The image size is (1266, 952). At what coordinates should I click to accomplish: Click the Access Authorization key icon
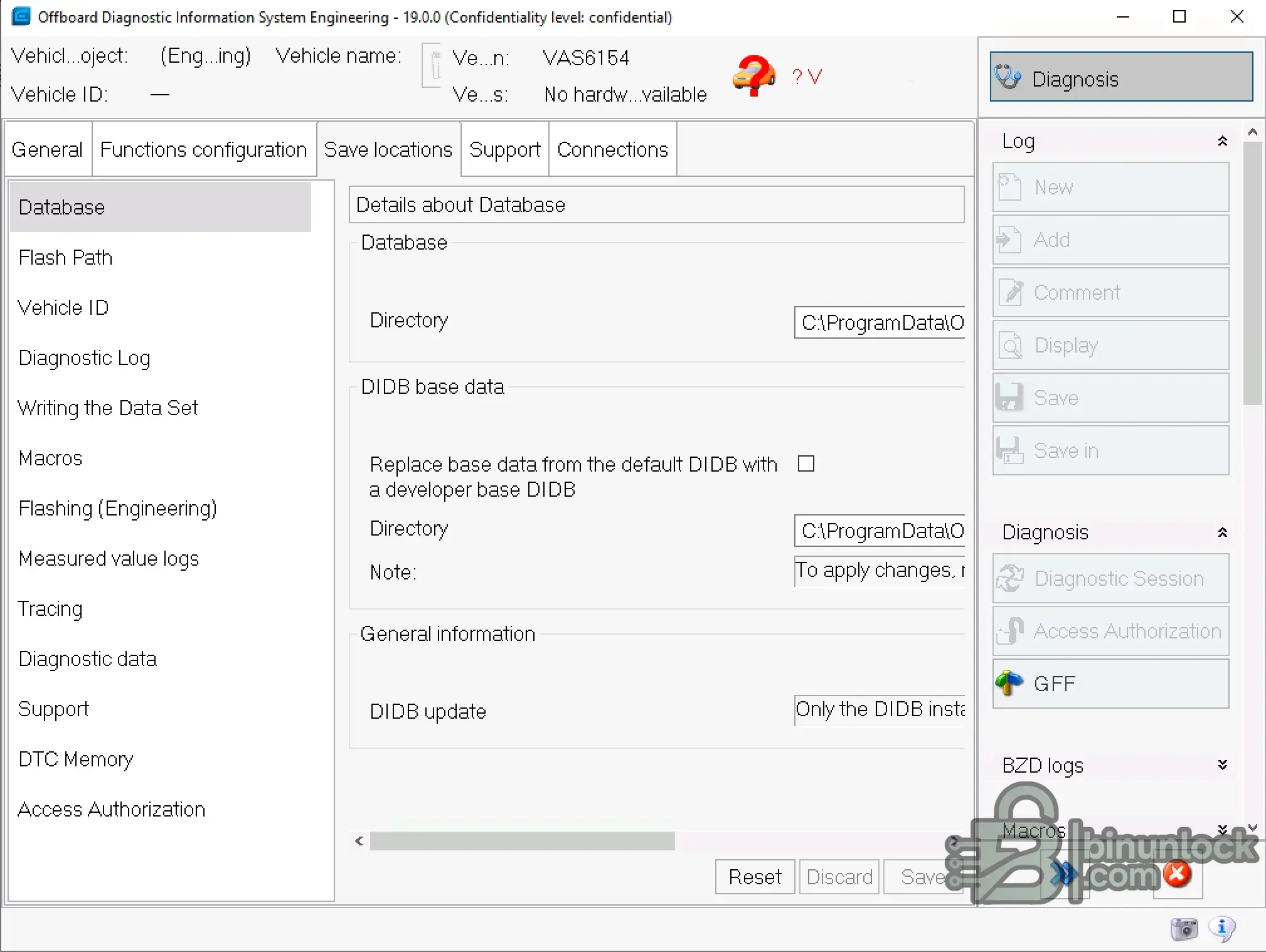click(x=1009, y=631)
